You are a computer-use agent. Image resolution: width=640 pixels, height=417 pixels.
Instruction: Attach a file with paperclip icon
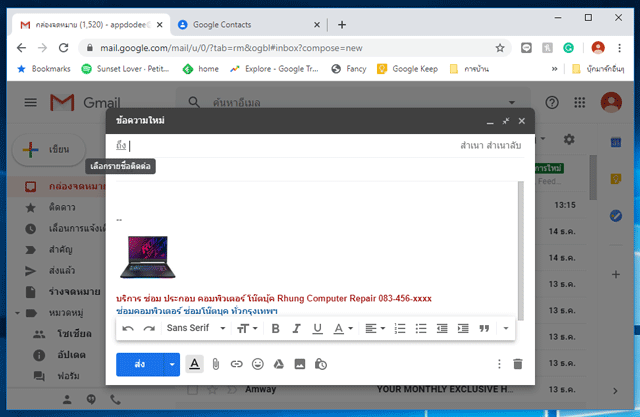coord(216,364)
